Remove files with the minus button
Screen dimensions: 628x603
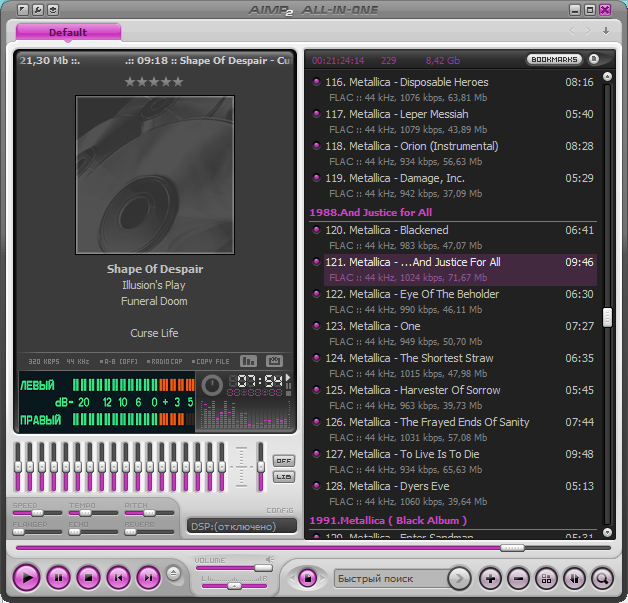pyautogui.click(x=518, y=578)
